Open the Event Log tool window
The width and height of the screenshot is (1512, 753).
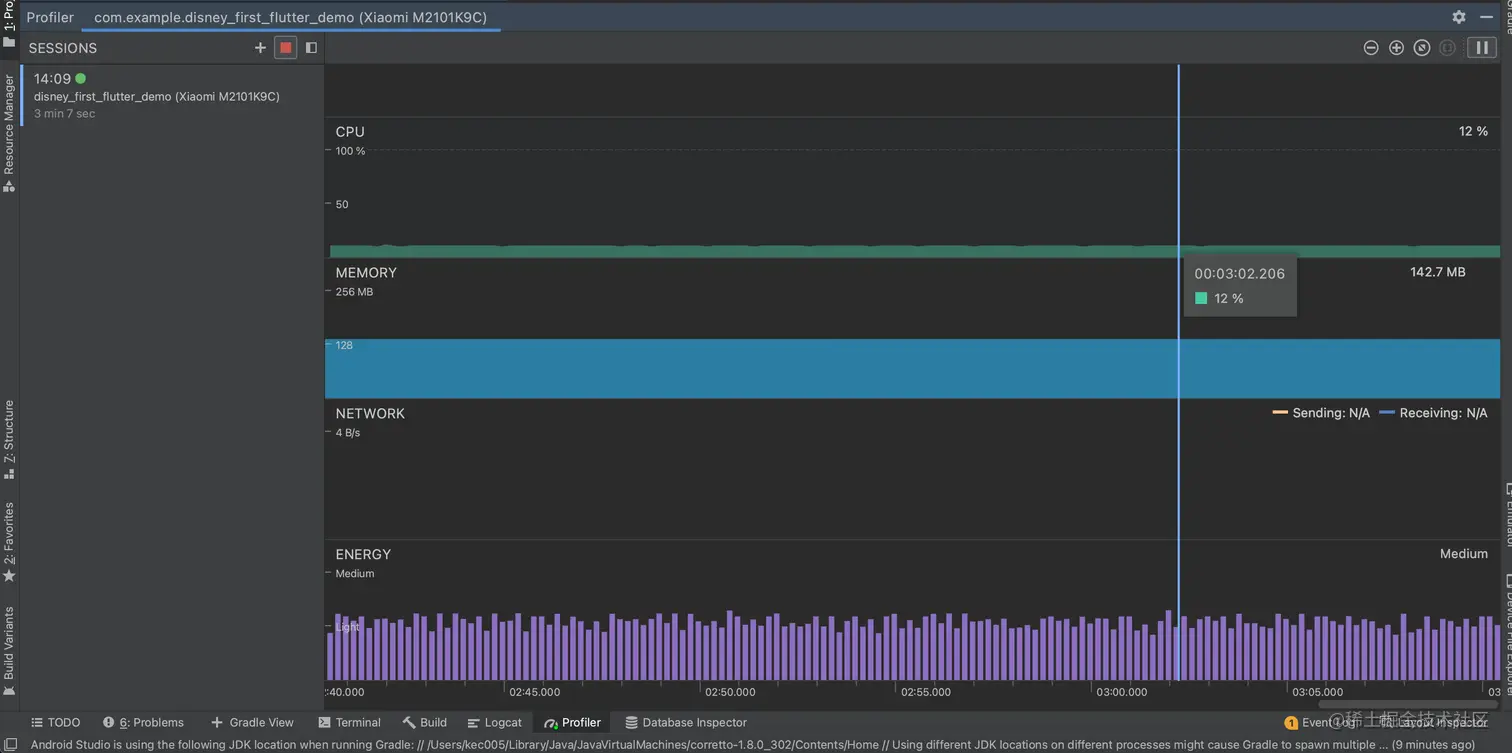pyautogui.click(x=1321, y=723)
